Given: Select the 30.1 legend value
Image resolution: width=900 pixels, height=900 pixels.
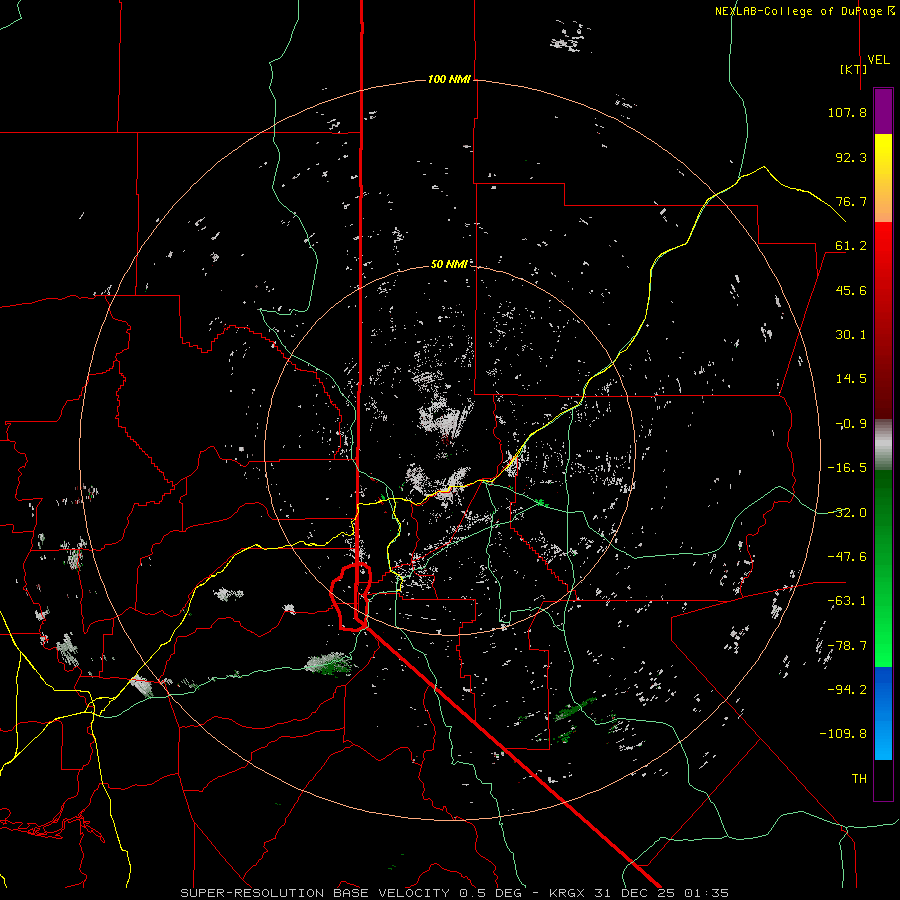Looking at the screenshot, I should click(x=851, y=335).
